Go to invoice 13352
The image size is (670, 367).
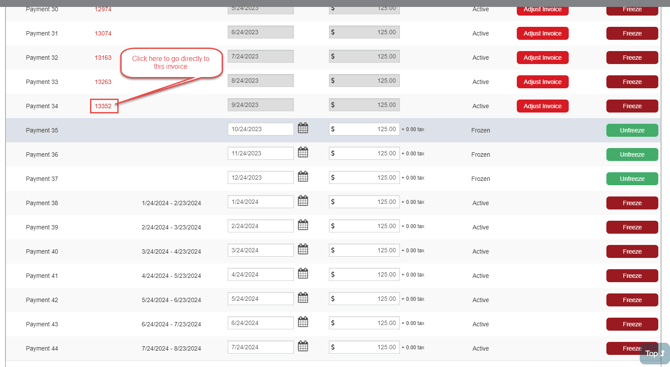click(103, 106)
